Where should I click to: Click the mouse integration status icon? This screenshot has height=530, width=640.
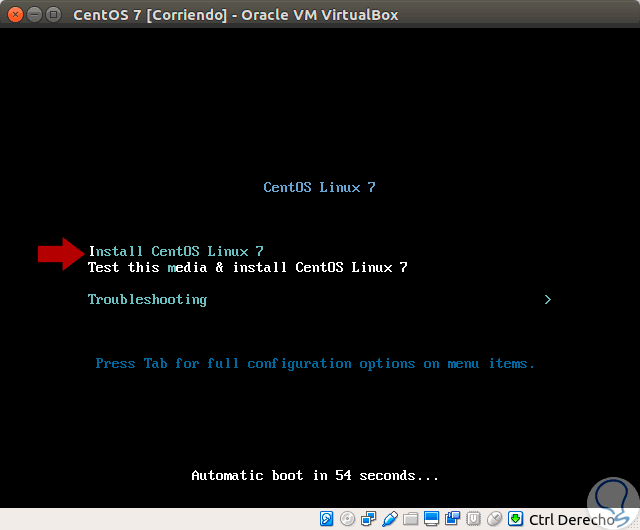tap(494, 519)
